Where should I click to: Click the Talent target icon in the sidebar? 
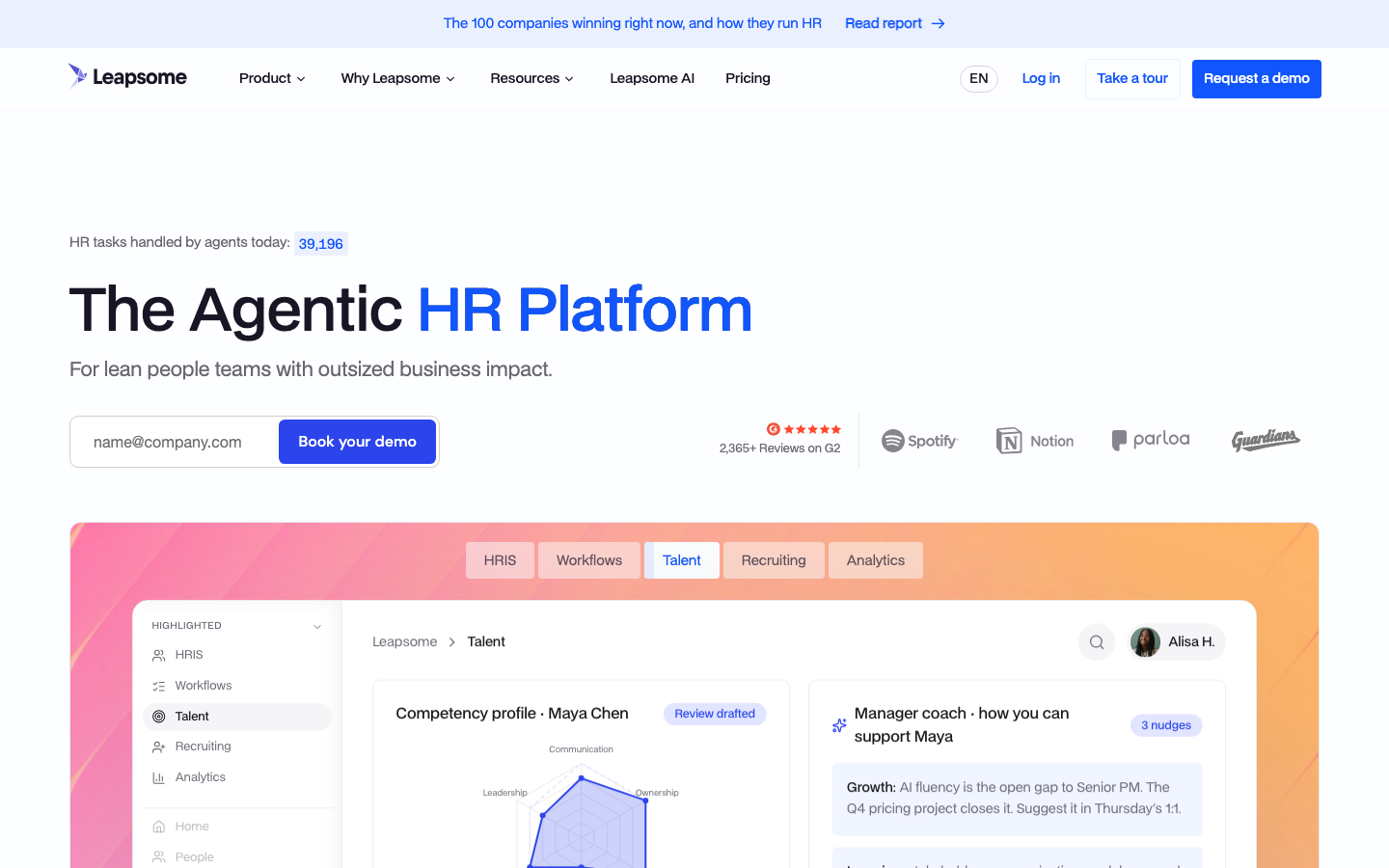159,717
